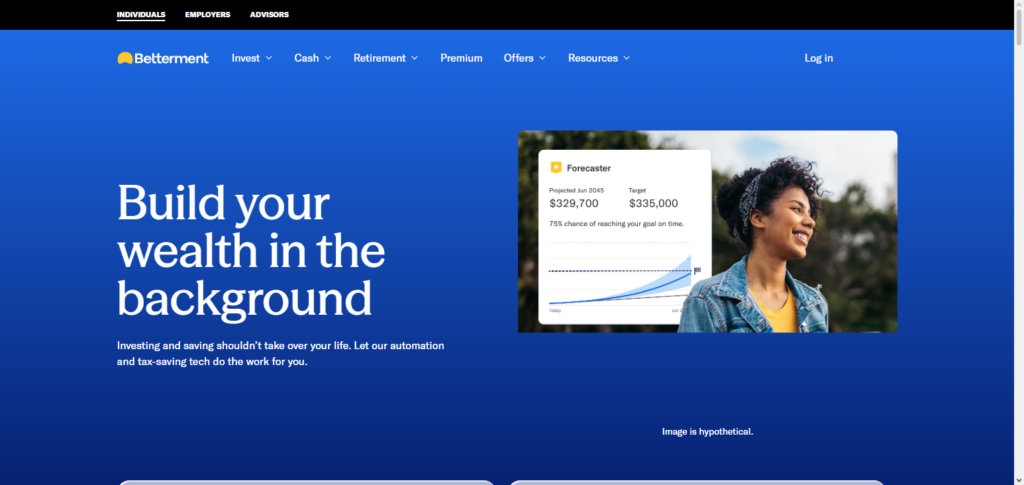Expand the Offers dropdown
Screen dimensions: 1024x485
click(524, 58)
